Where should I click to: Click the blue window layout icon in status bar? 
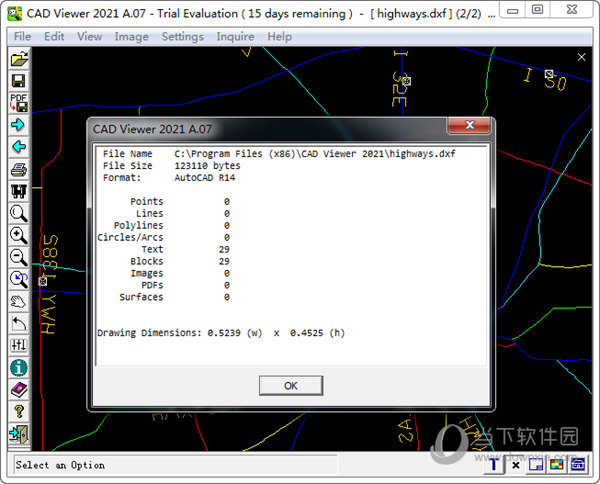click(536, 465)
